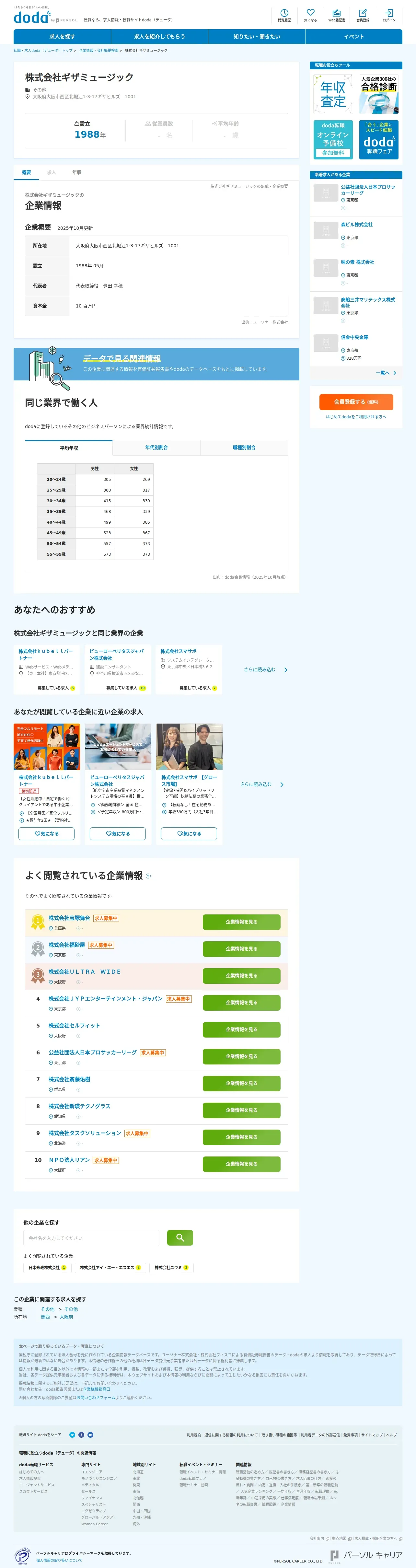Mark the スマサポ job as 気になる
Viewport: 416px width, 1568px height.
point(189,834)
